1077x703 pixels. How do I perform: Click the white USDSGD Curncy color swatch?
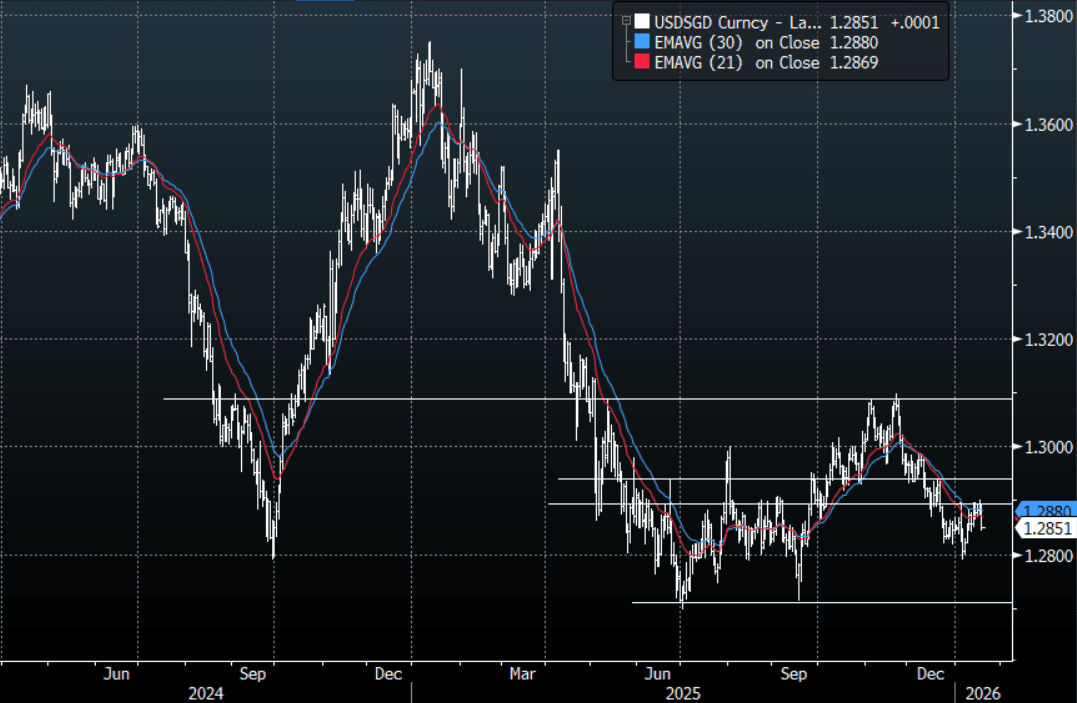pos(641,21)
